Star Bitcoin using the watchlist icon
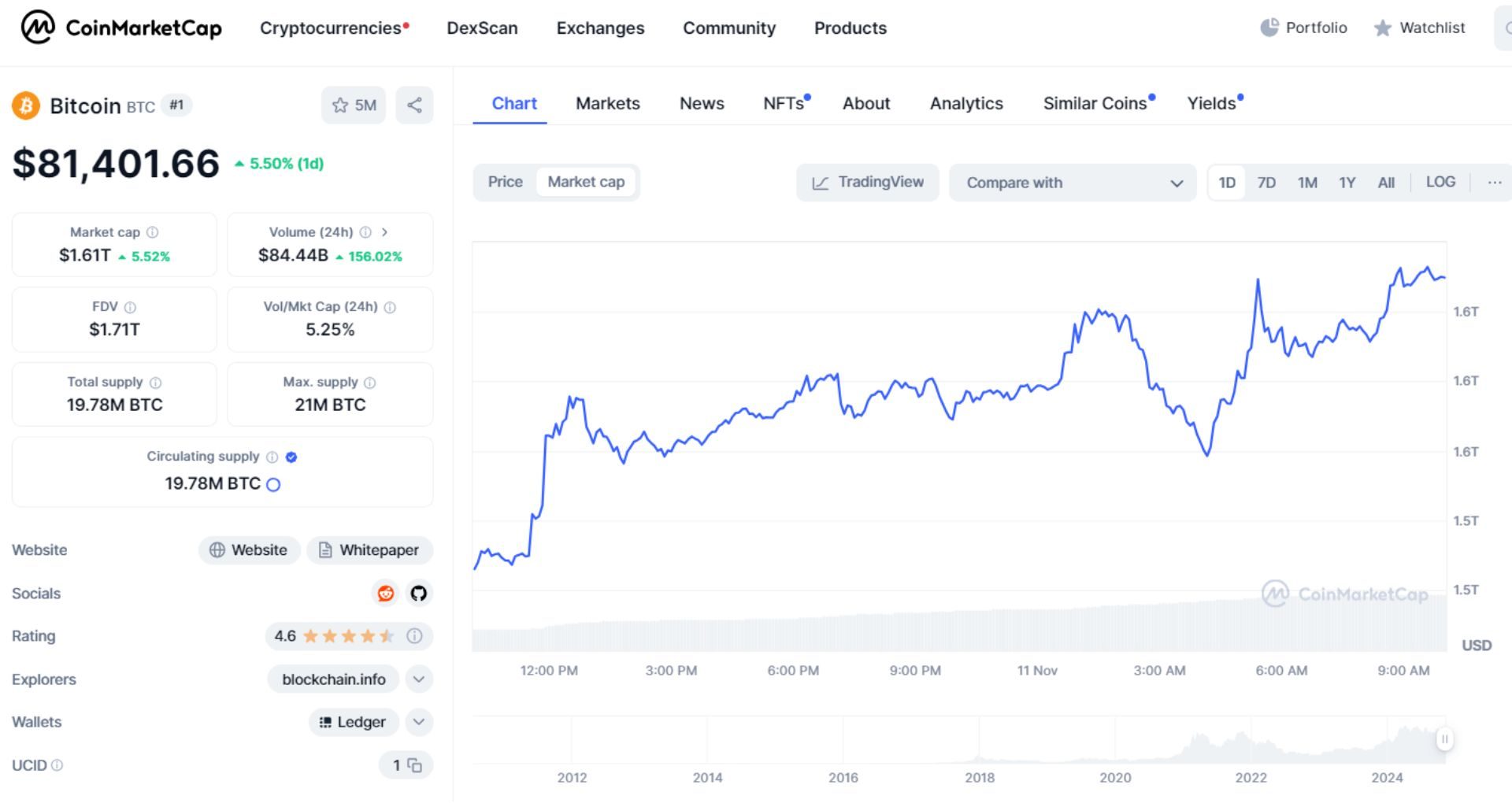This screenshot has height=803, width=1512. [340, 105]
